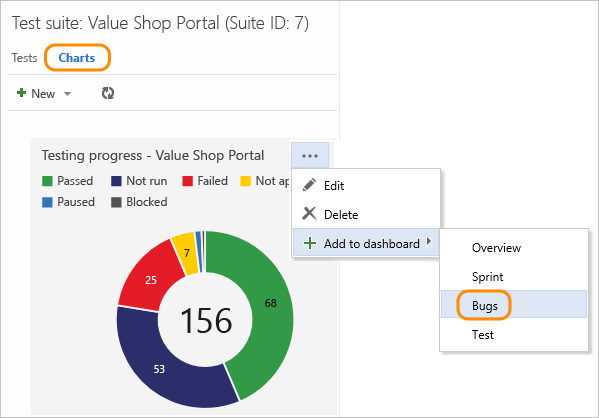Refresh the charts with refresh icon
The width and height of the screenshot is (599, 418).
(108, 93)
